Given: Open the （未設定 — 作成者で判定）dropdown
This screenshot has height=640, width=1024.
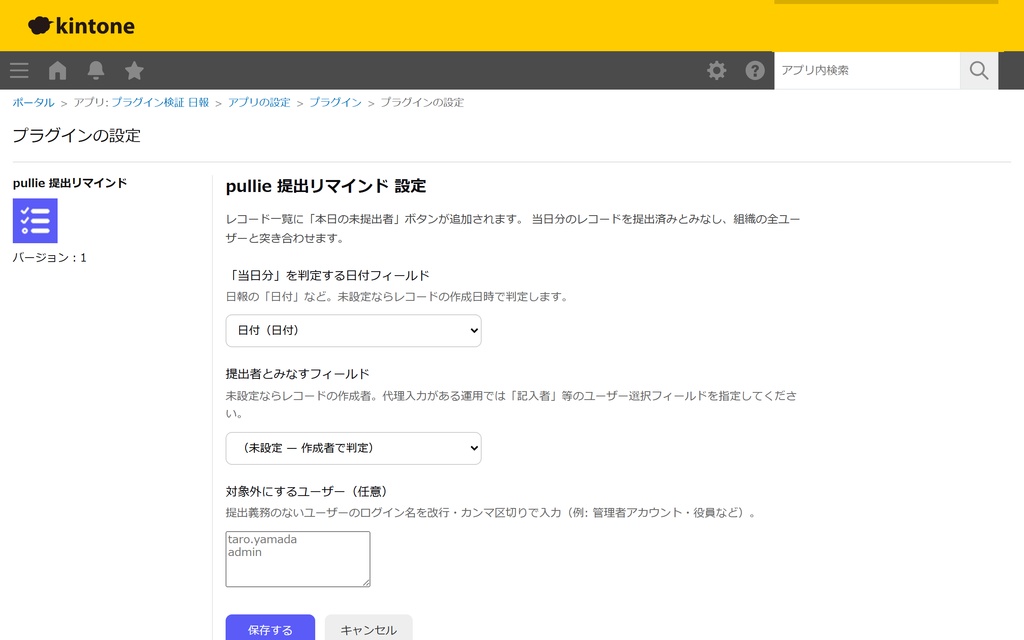Looking at the screenshot, I should [x=353, y=448].
